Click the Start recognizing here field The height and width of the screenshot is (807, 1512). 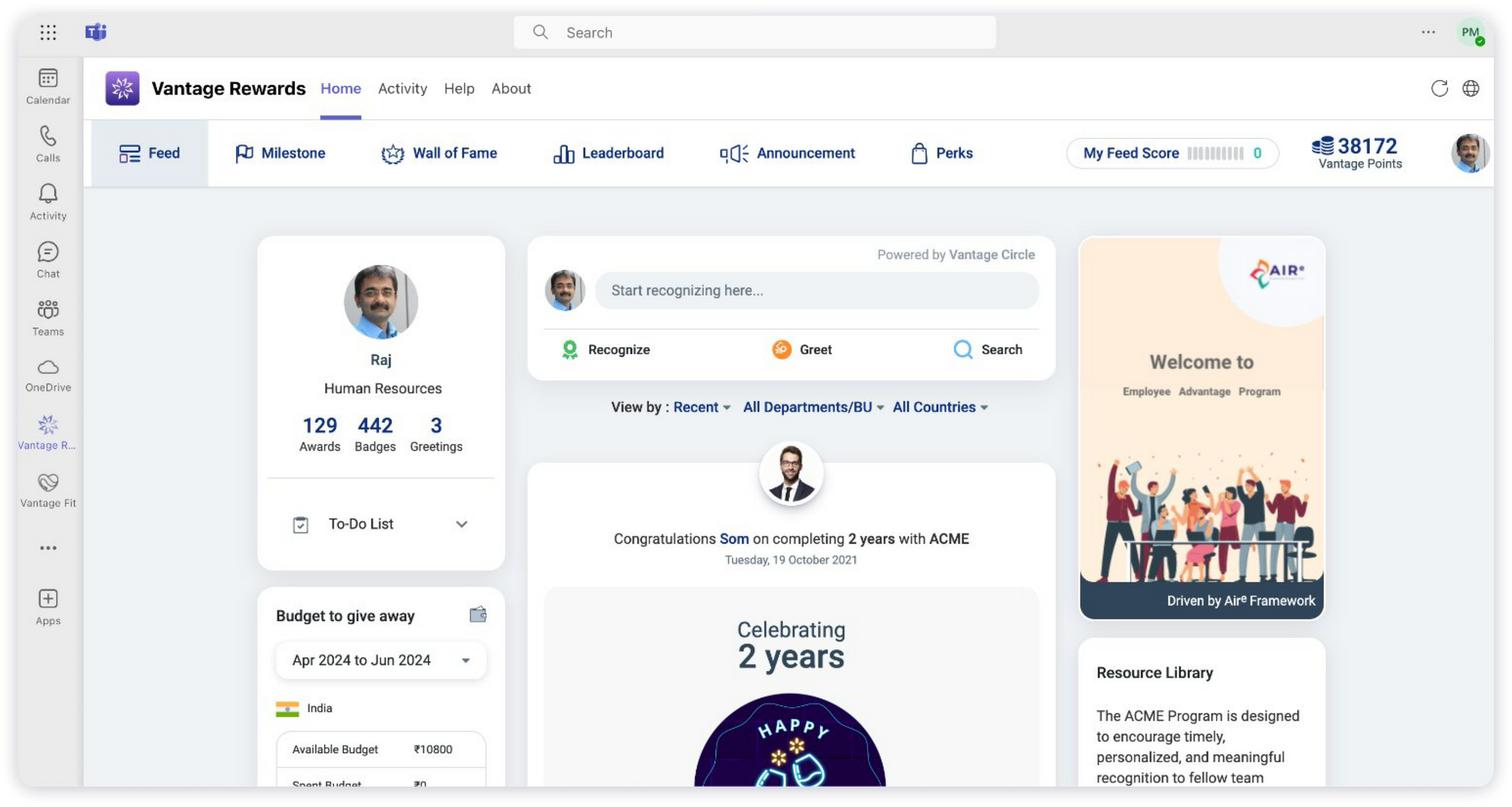pyautogui.click(x=816, y=290)
